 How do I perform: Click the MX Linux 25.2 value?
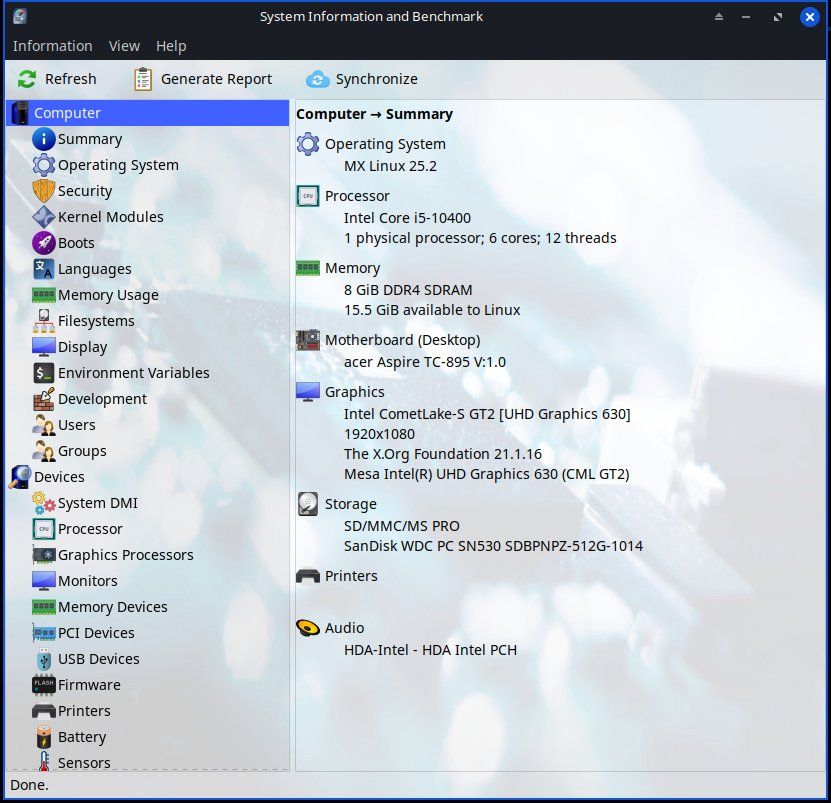coord(390,166)
